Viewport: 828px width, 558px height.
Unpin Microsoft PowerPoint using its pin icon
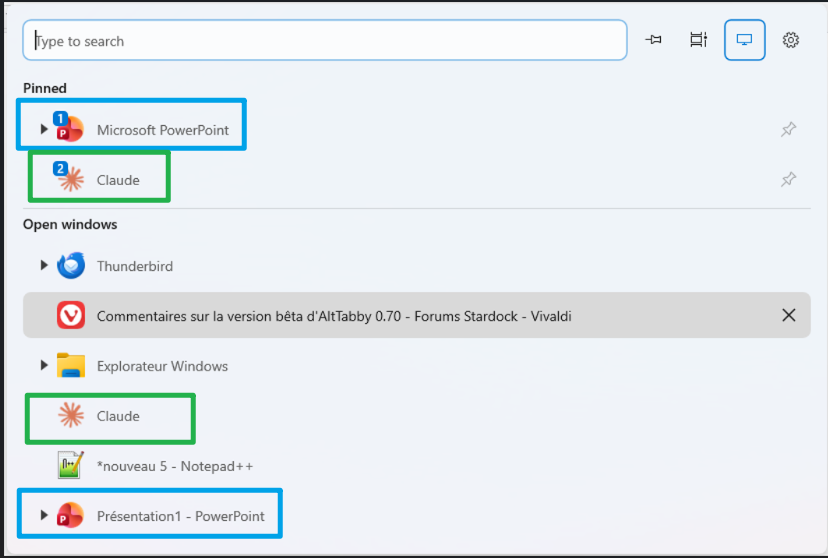(x=788, y=129)
